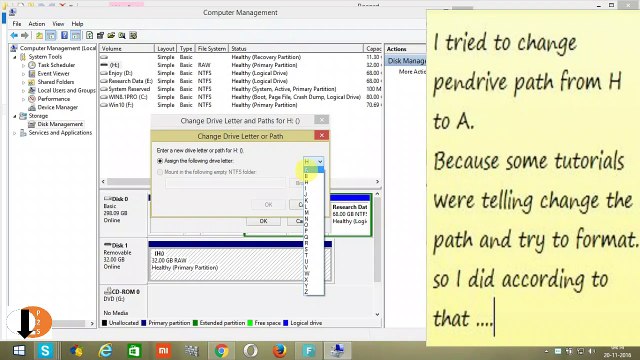The image size is (640, 360).
Task: Click the Device Manager icon in tree
Action: coord(32,107)
